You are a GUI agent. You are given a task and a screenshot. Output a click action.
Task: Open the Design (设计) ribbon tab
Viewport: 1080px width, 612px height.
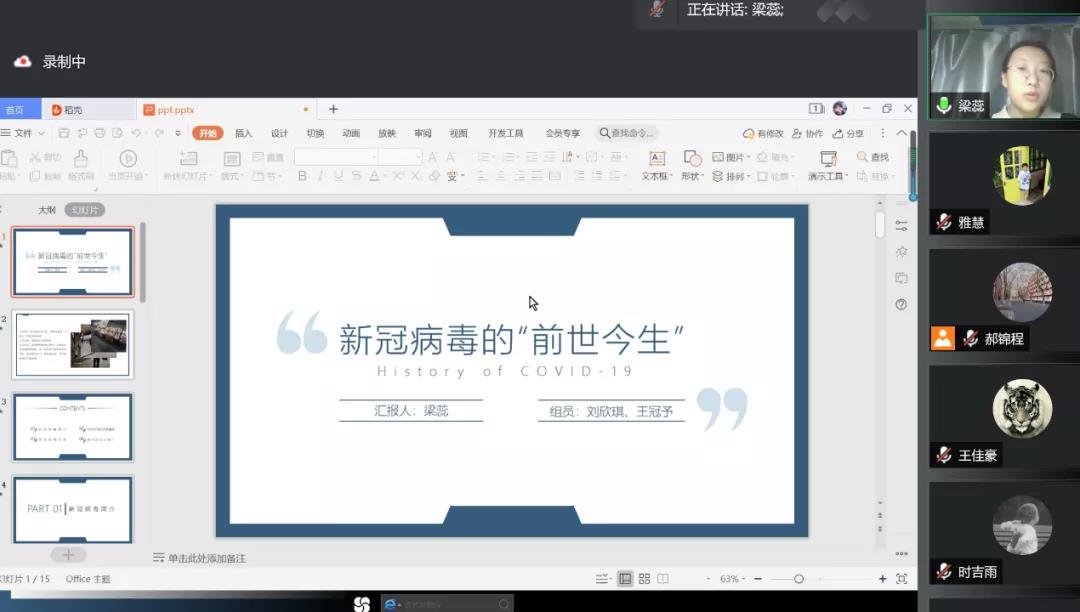[x=280, y=133]
